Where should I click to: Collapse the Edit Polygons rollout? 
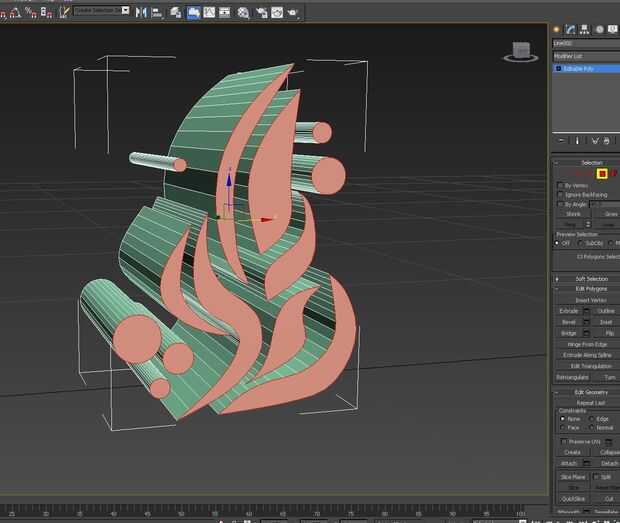pyautogui.click(x=589, y=289)
